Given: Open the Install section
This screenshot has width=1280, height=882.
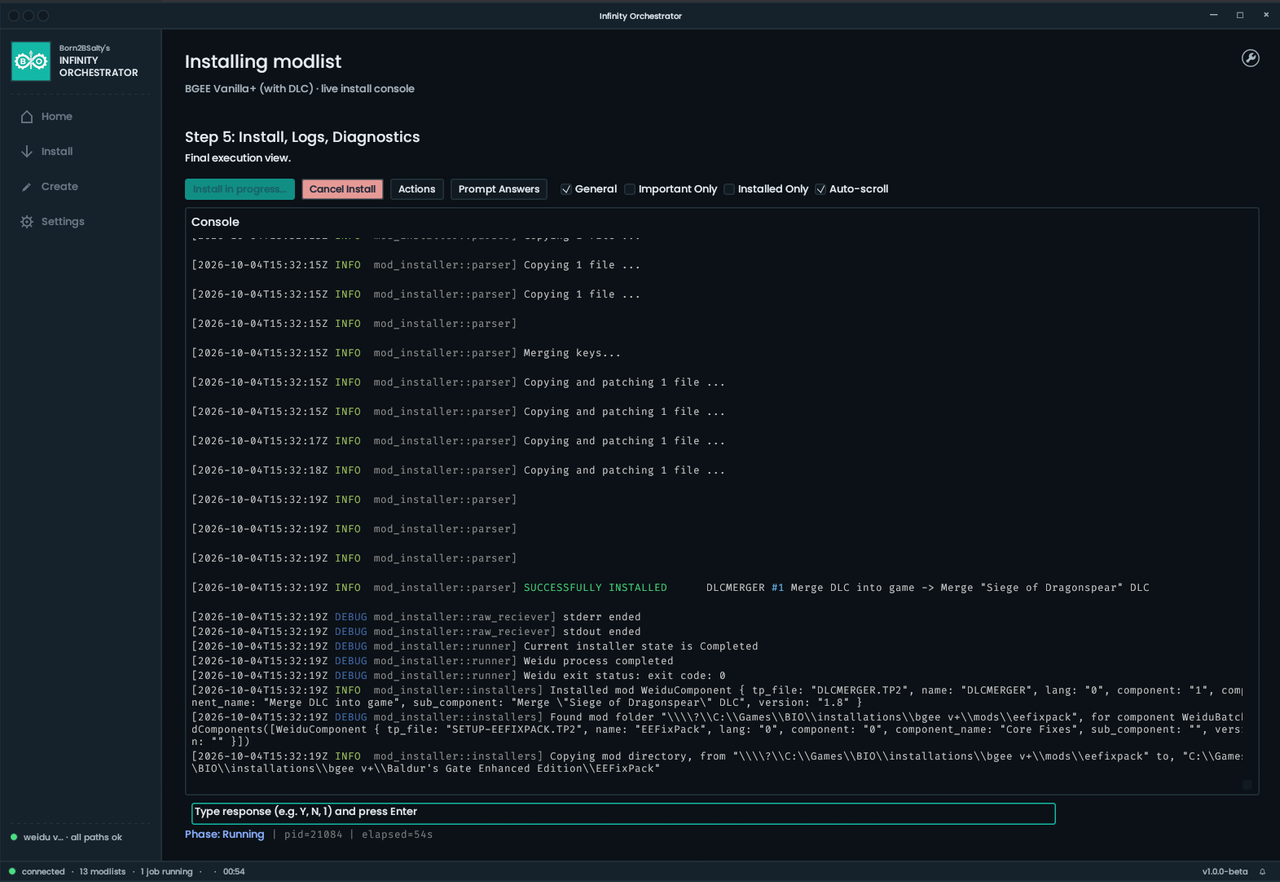Looking at the screenshot, I should click(x=57, y=152).
